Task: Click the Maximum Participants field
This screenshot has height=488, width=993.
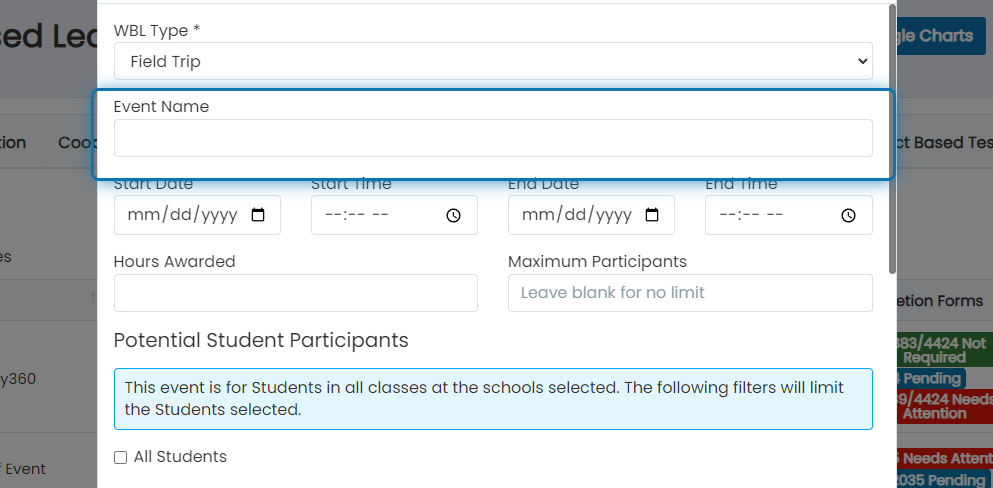Action: (690, 293)
